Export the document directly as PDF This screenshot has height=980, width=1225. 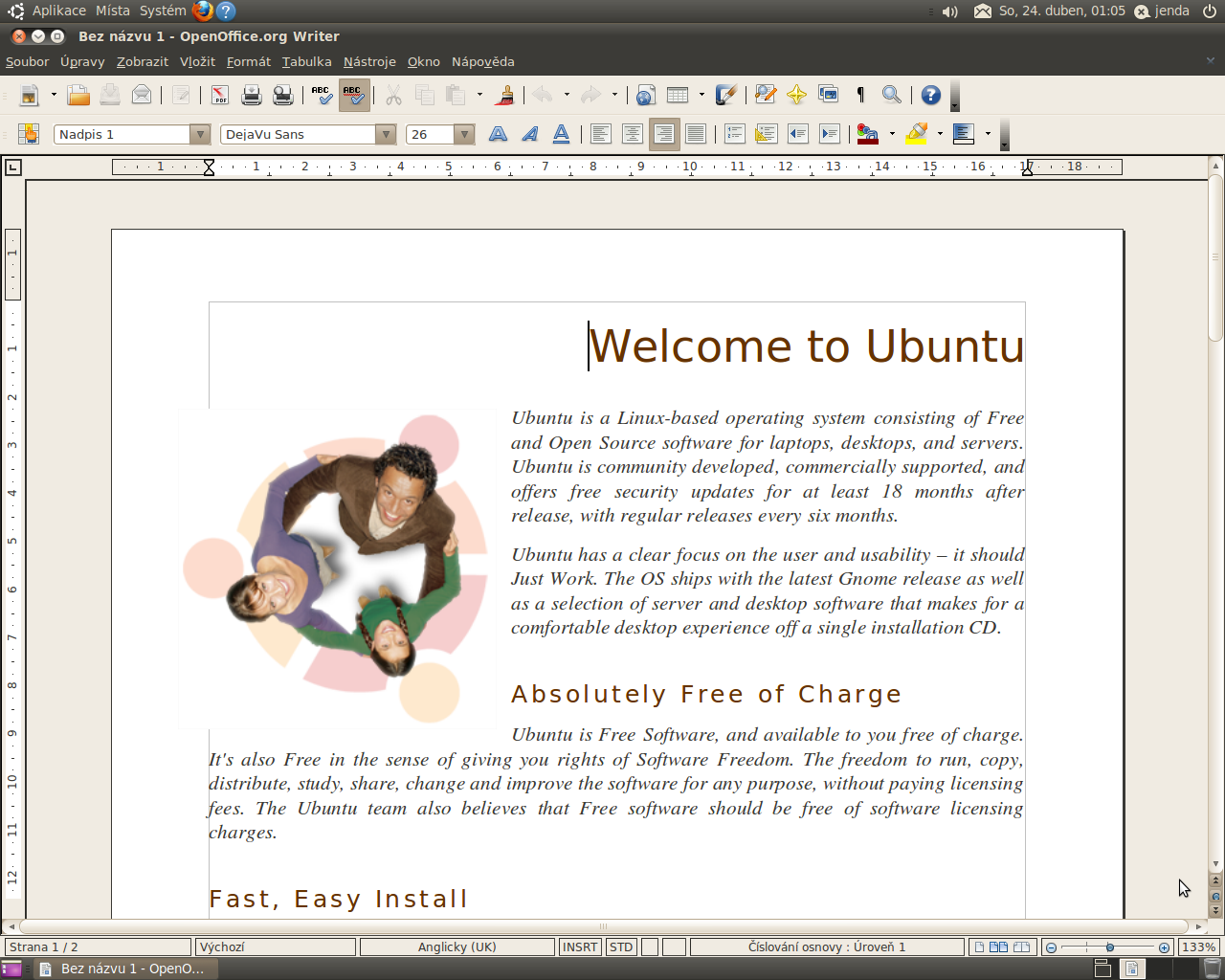pos(220,95)
